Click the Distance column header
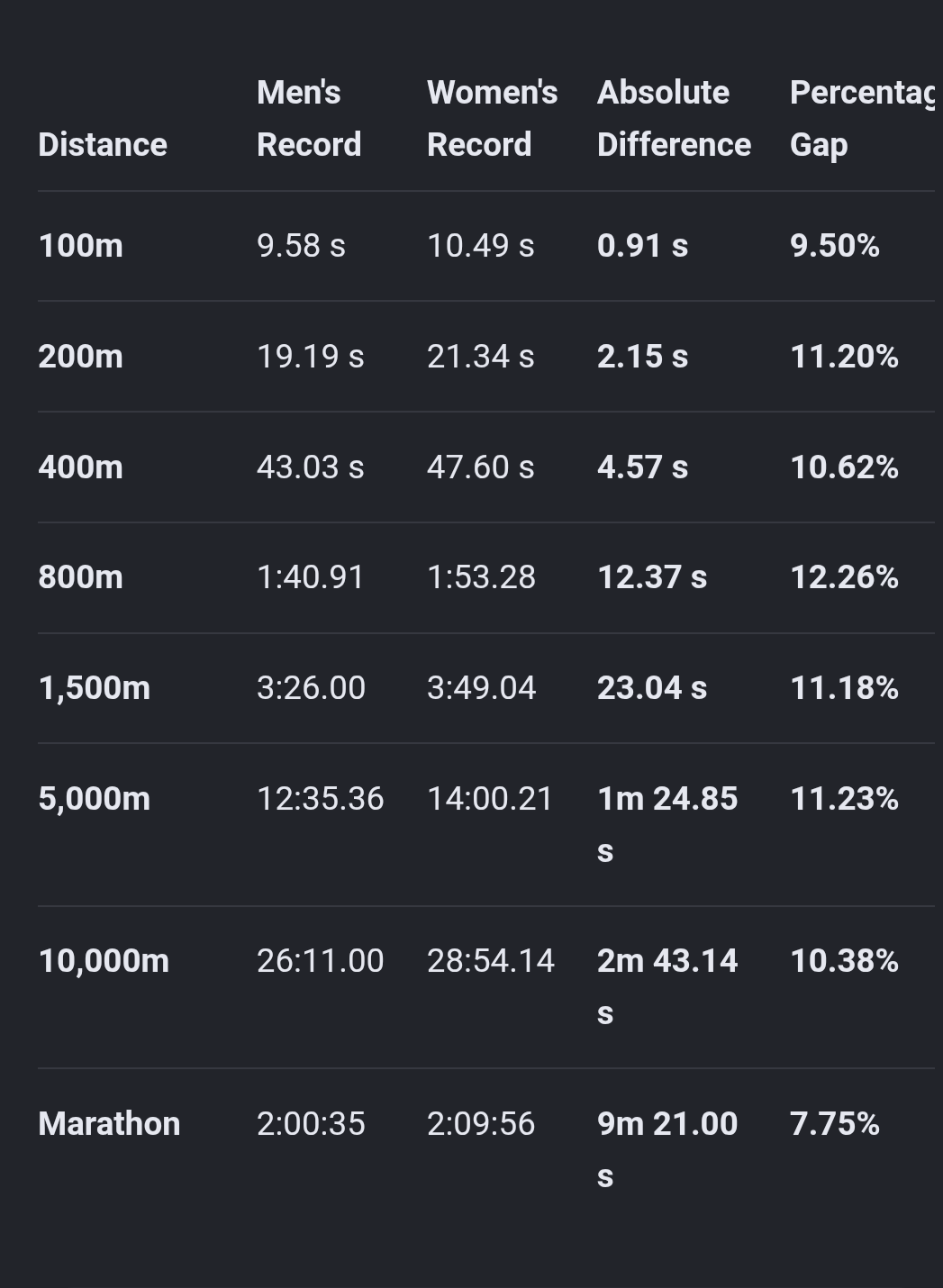943x1288 pixels. click(x=103, y=144)
